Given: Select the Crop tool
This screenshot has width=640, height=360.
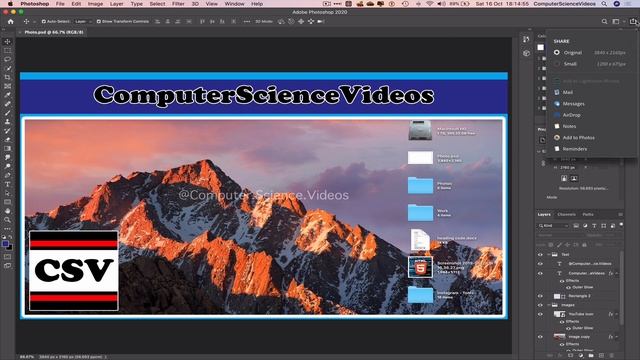Looking at the screenshot, I should [7, 77].
